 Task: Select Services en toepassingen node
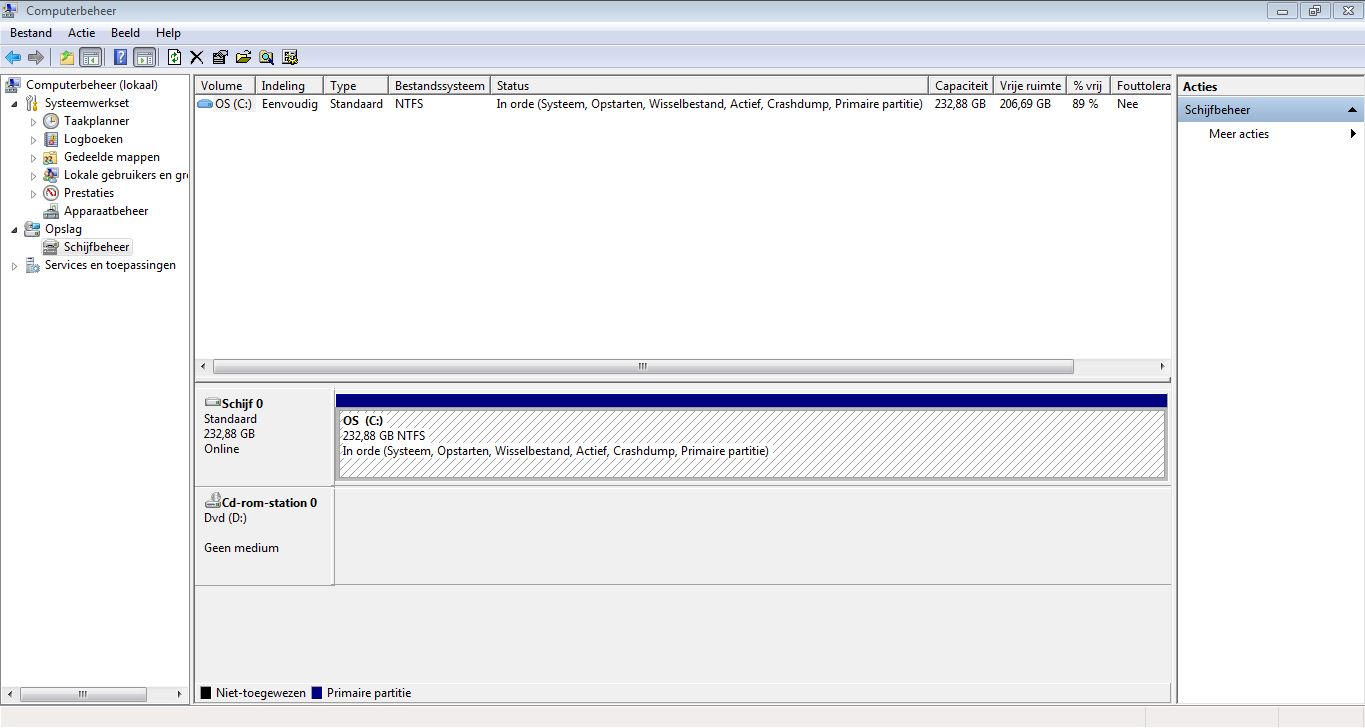click(110, 265)
